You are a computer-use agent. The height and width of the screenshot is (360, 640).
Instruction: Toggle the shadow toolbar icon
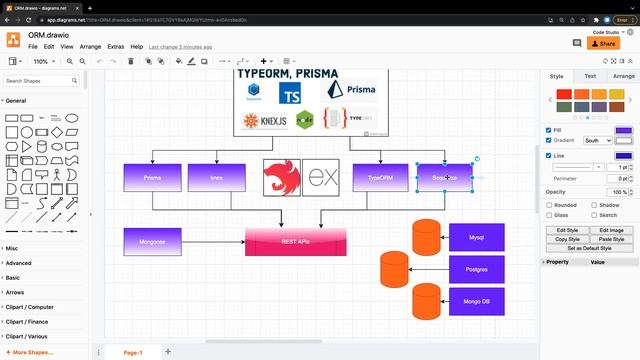204,61
